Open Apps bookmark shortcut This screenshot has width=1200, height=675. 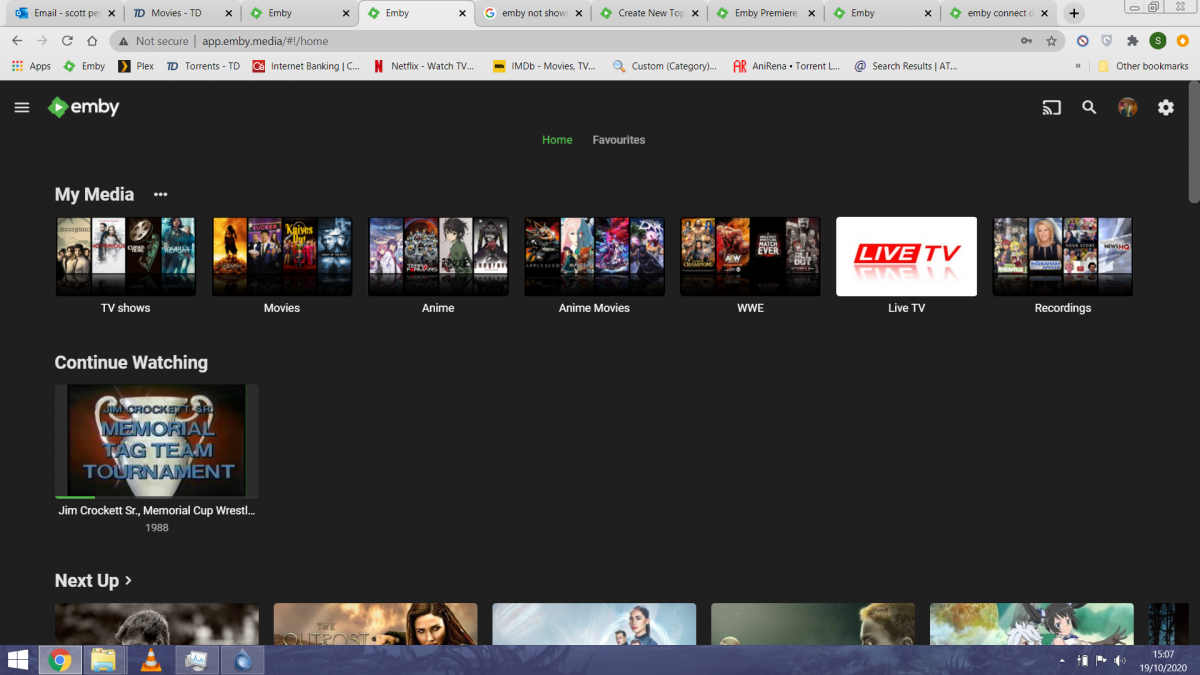[x=31, y=66]
